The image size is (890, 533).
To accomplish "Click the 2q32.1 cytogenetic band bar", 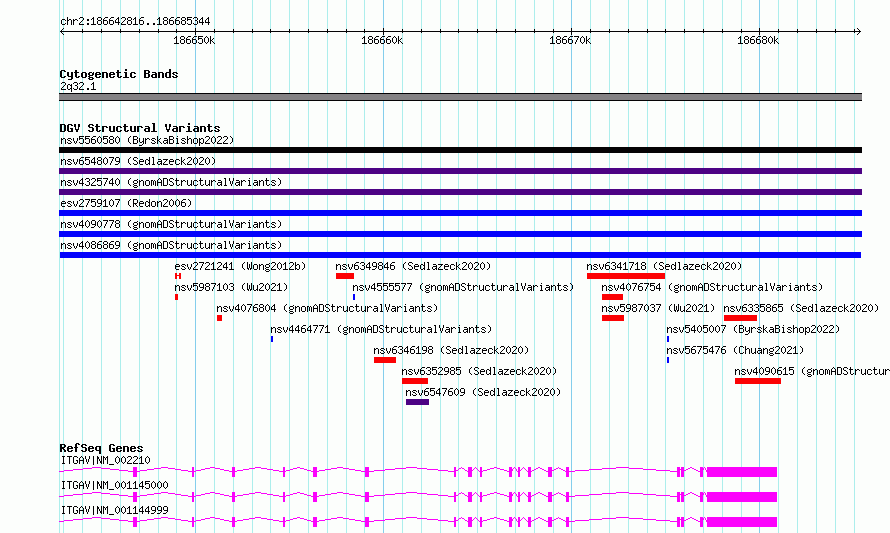I will (460, 98).
